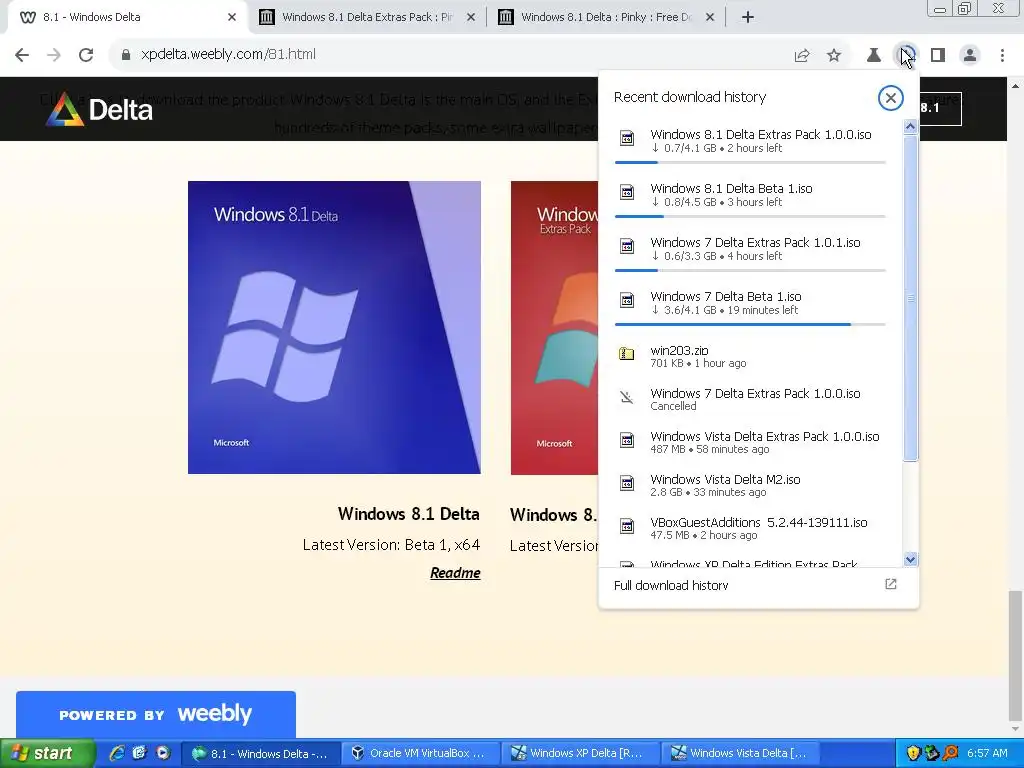Click ISO icon of Windows 7 Delta Beta 1 download

tap(627, 300)
